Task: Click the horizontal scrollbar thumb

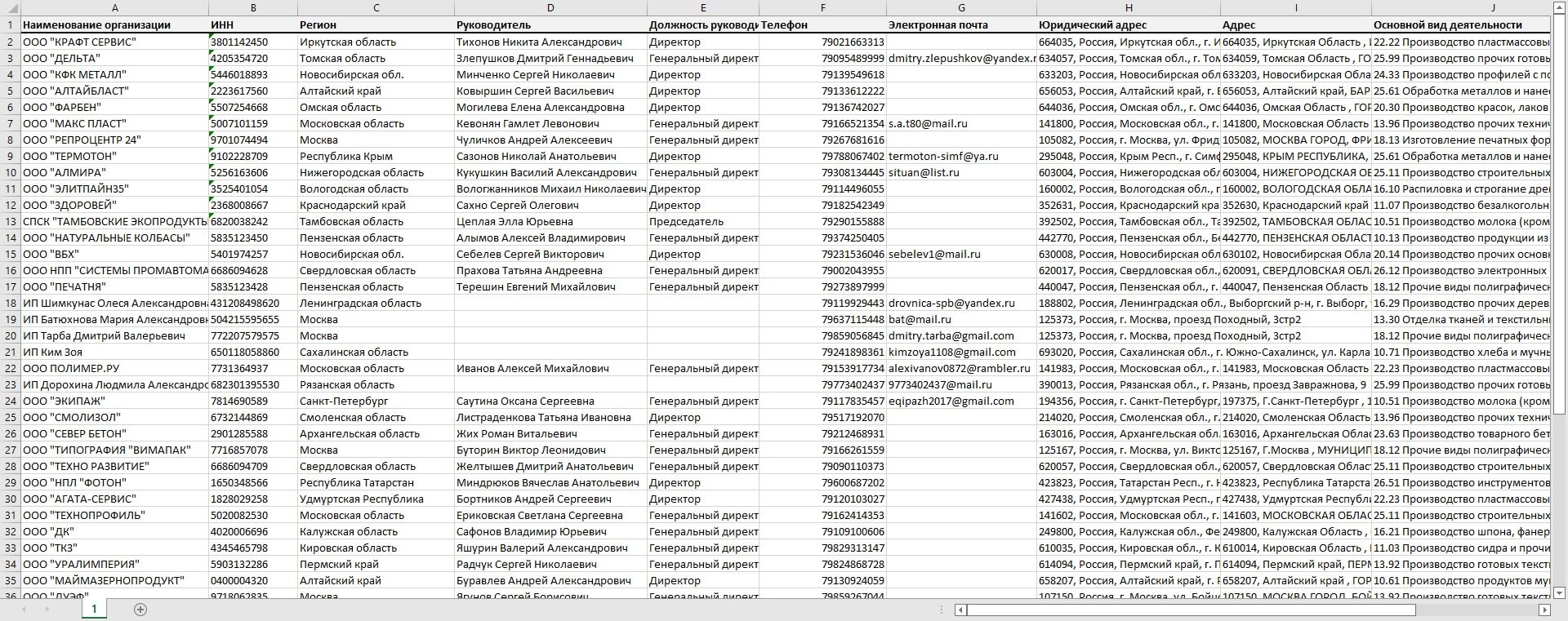Action: [x=1192, y=610]
